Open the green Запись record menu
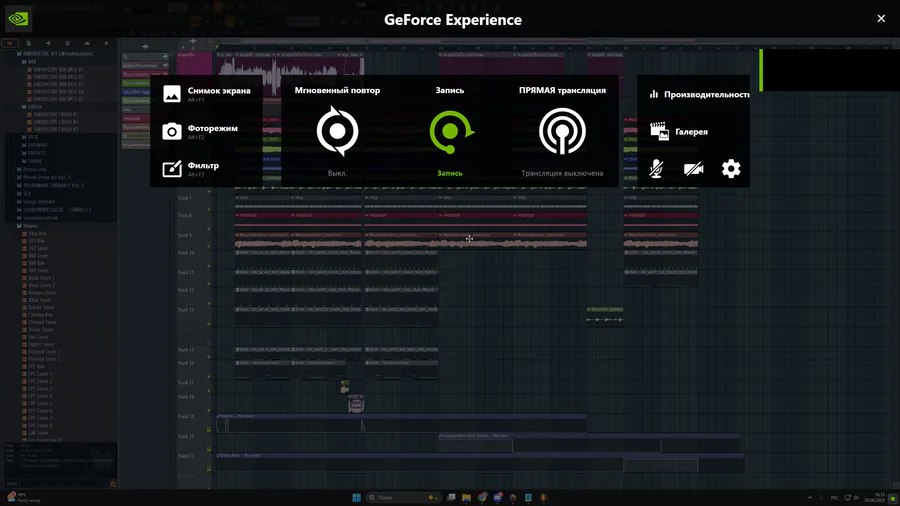900x506 pixels. [x=450, y=131]
